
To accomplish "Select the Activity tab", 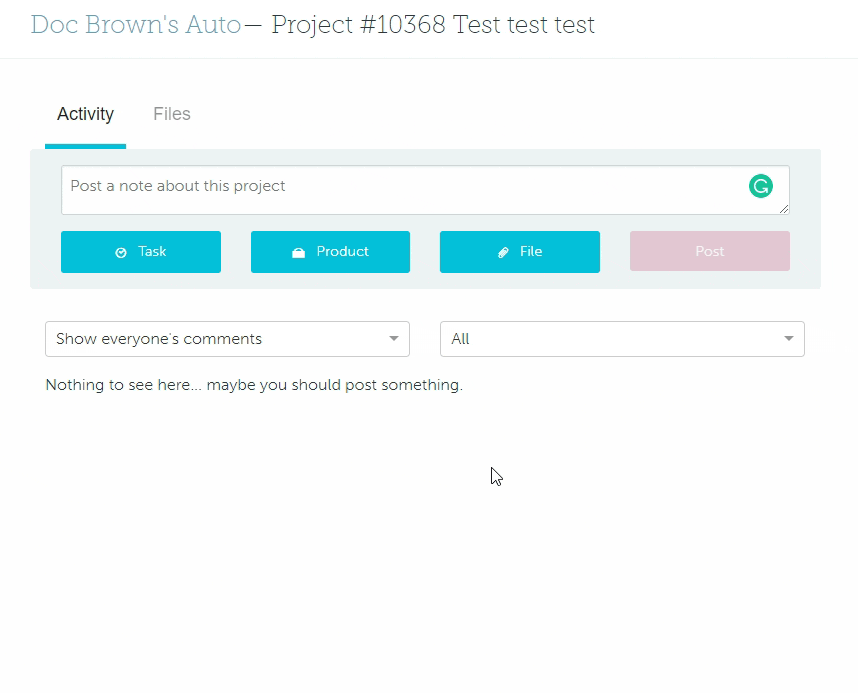I will coord(85,114).
